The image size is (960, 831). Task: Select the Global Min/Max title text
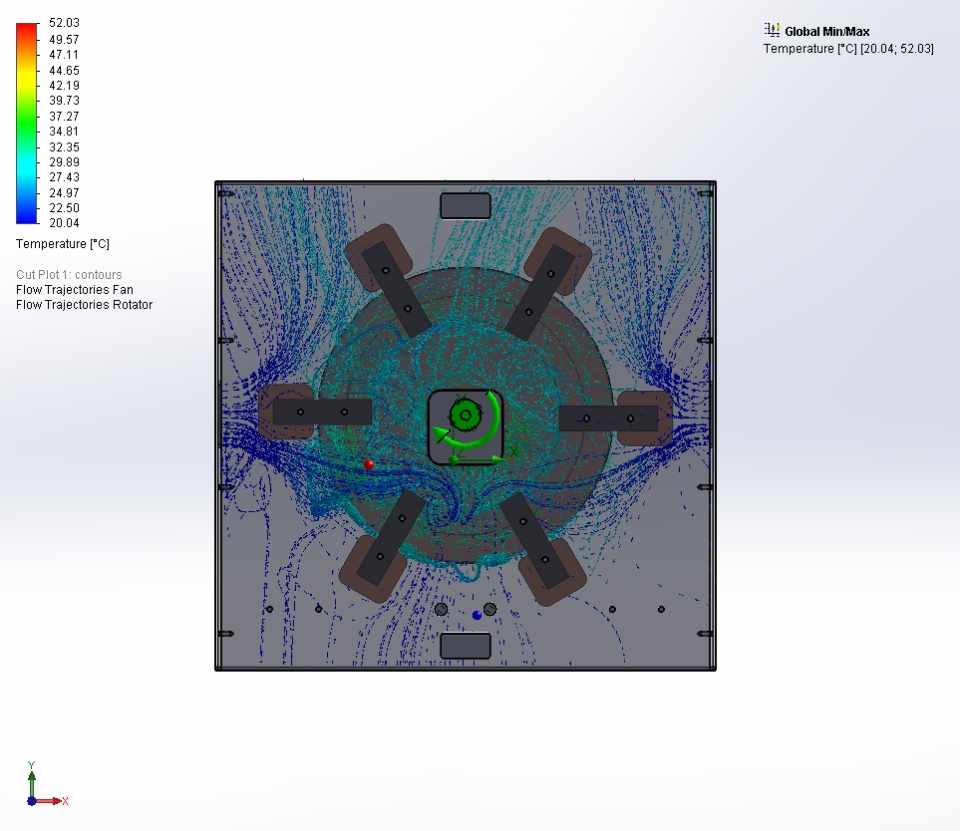(827, 31)
